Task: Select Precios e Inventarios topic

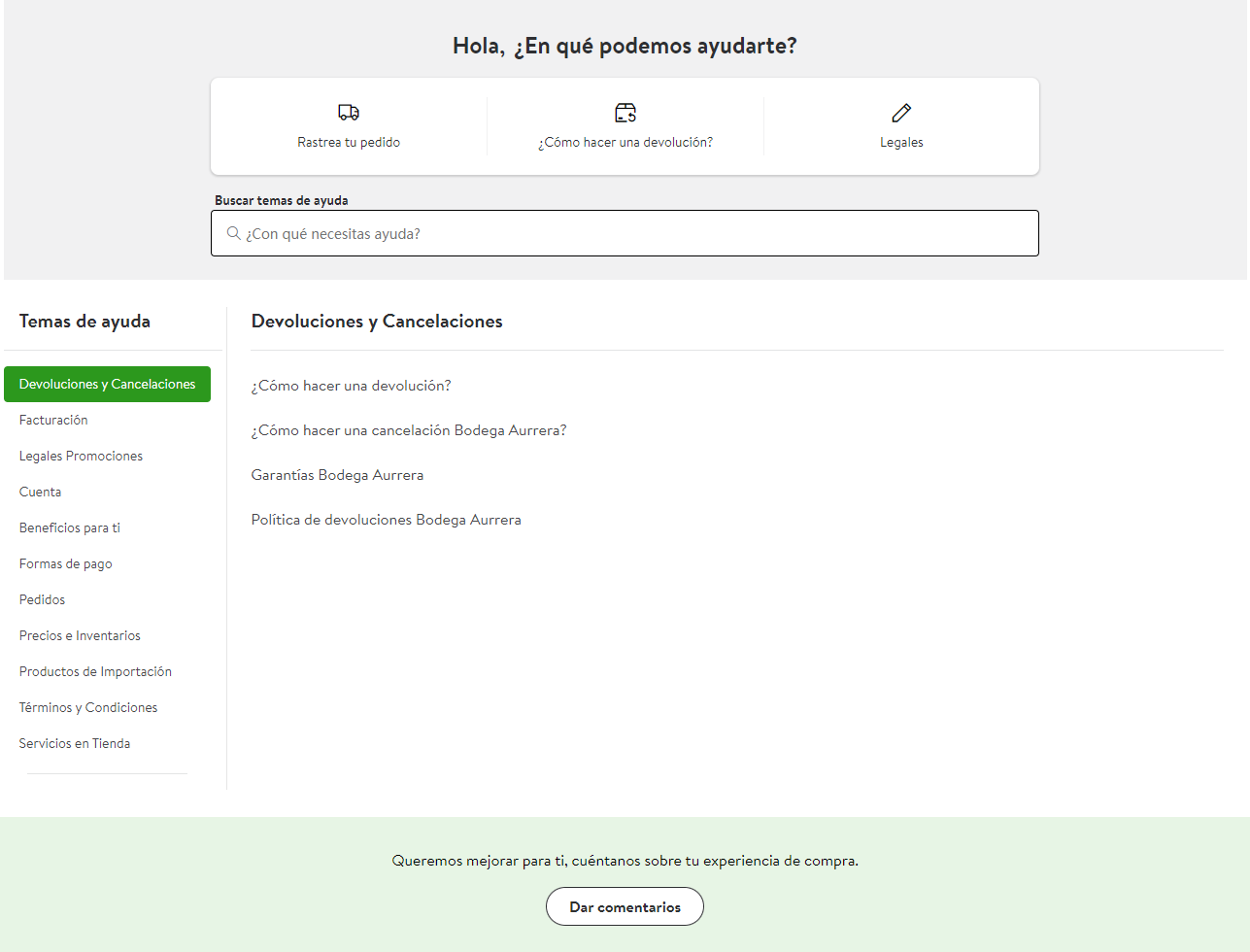Action: pyautogui.click(x=80, y=635)
